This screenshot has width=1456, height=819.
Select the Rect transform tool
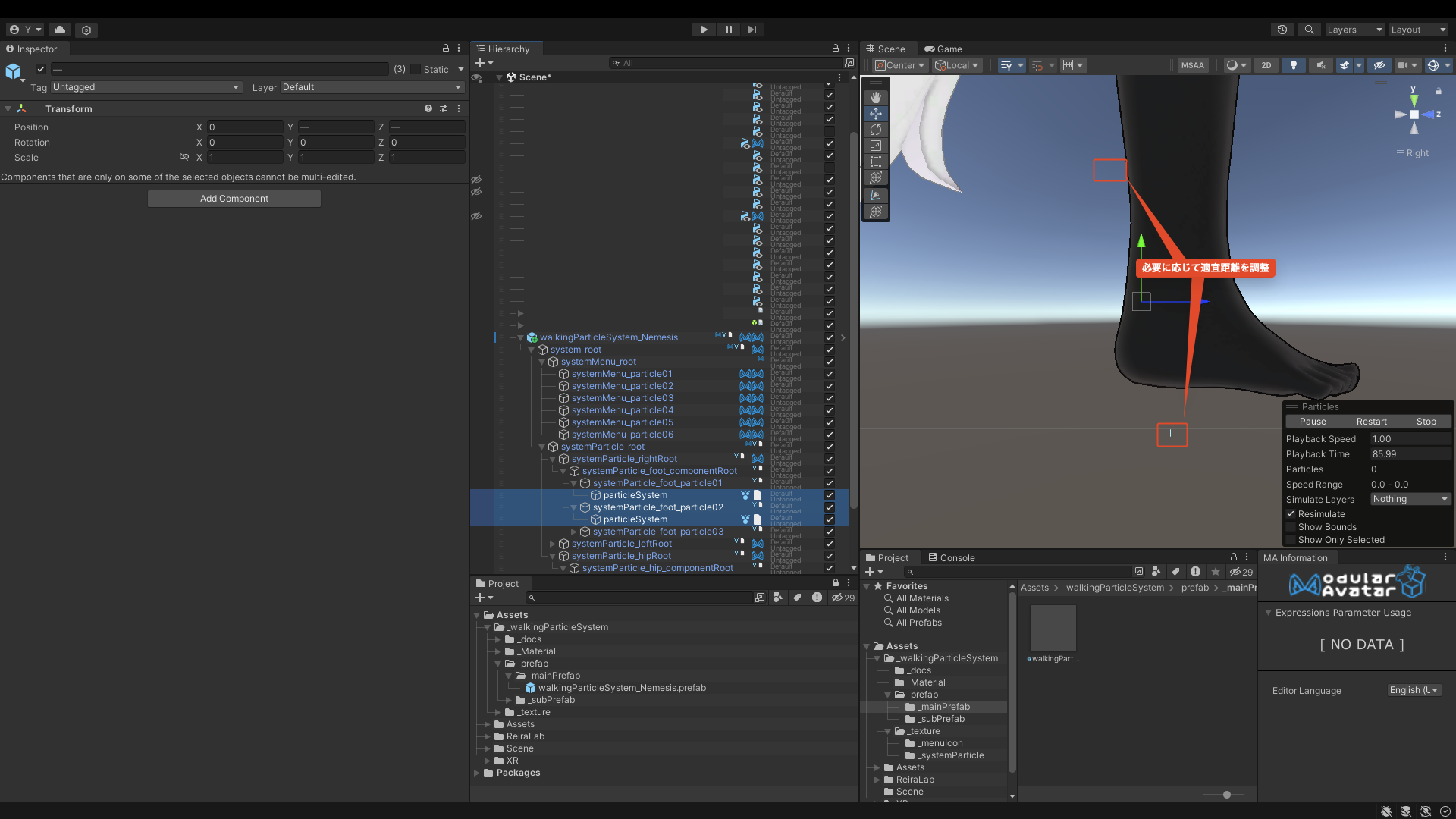tap(876, 162)
